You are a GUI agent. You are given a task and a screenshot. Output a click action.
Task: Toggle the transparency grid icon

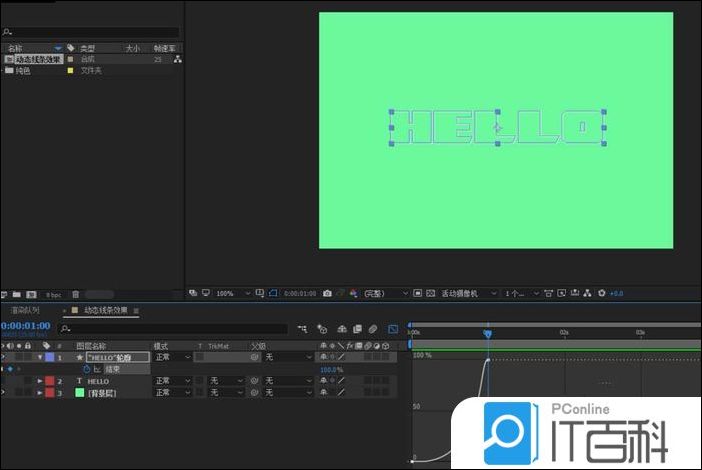pos(430,294)
